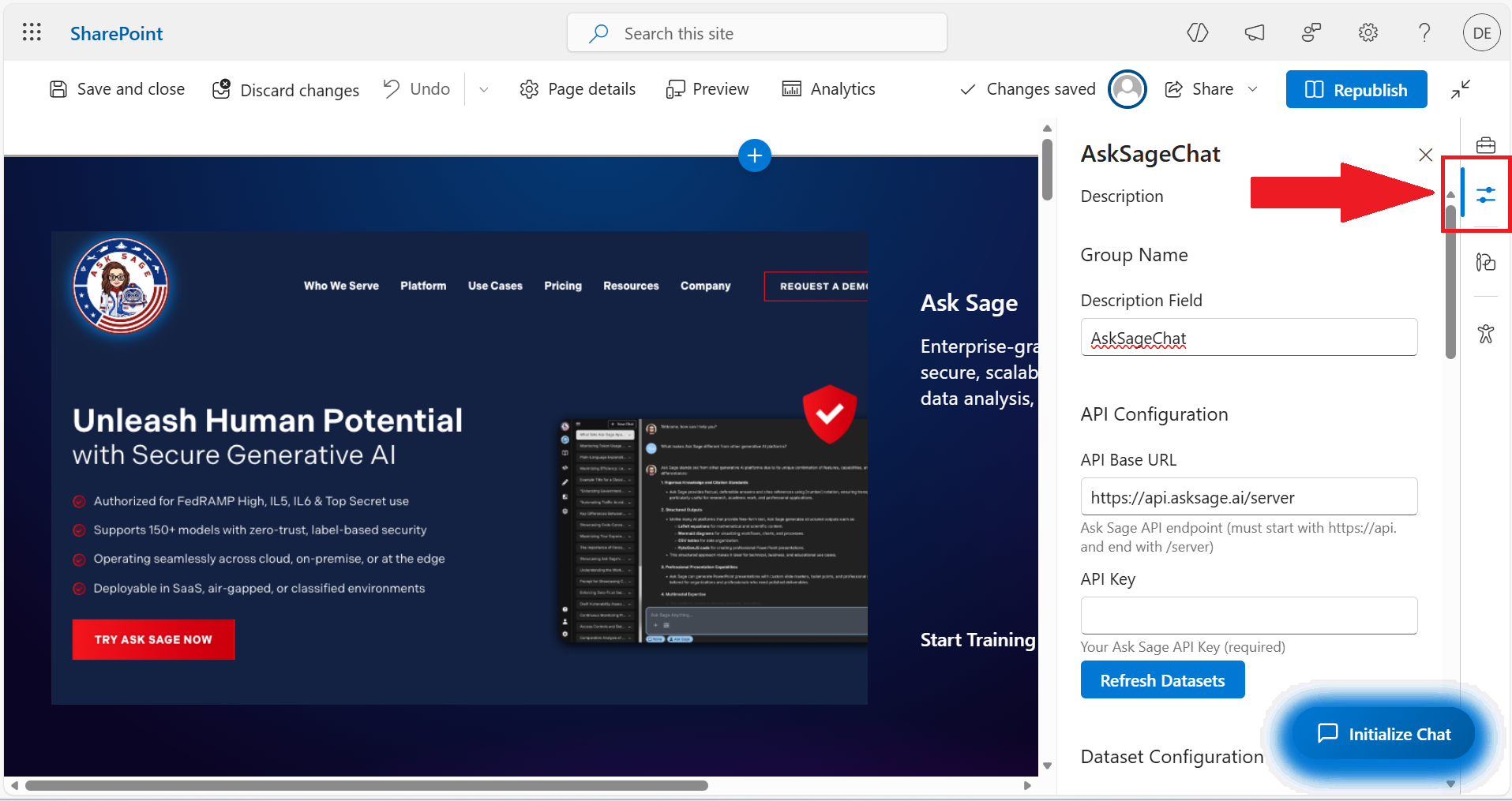Viewport: 1512px width, 801px height.
Task: Close the AskSageChat property pane
Action: click(1425, 155)
